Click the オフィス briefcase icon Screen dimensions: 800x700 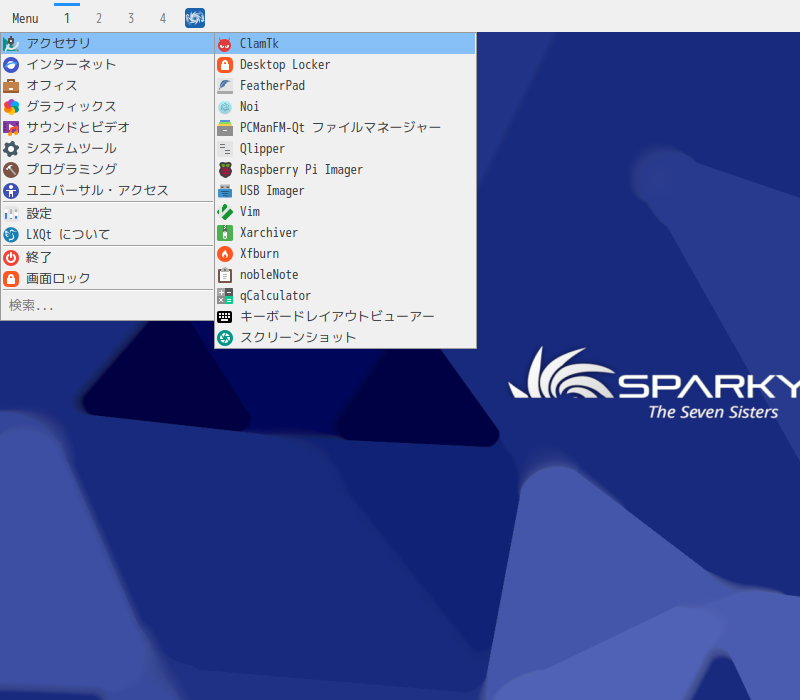point(11,86)
